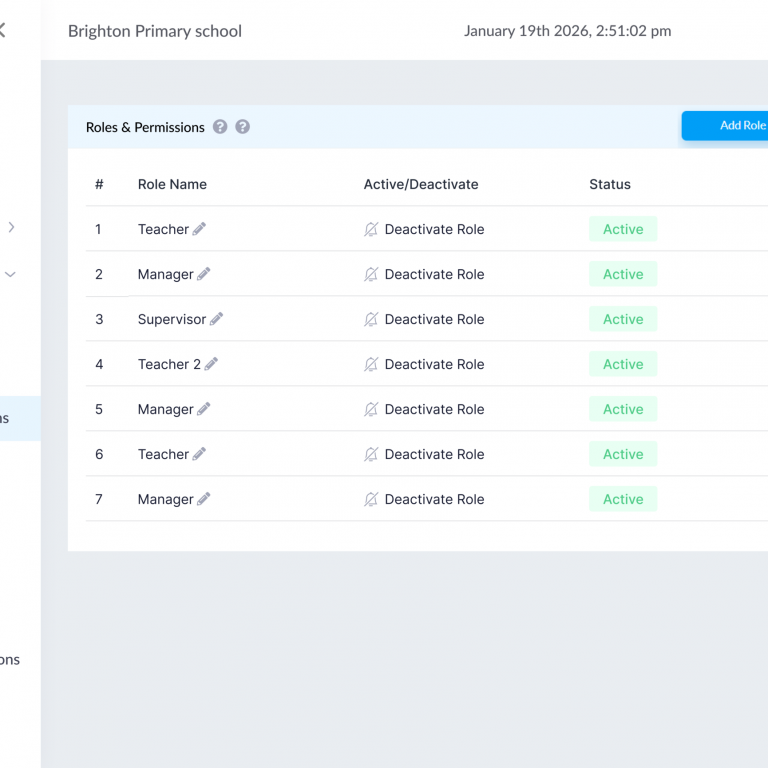Click the pencil icon next to Supervisor
Image resolution: width=768 pixels, height=768 pixels.
tap(216, 319)
